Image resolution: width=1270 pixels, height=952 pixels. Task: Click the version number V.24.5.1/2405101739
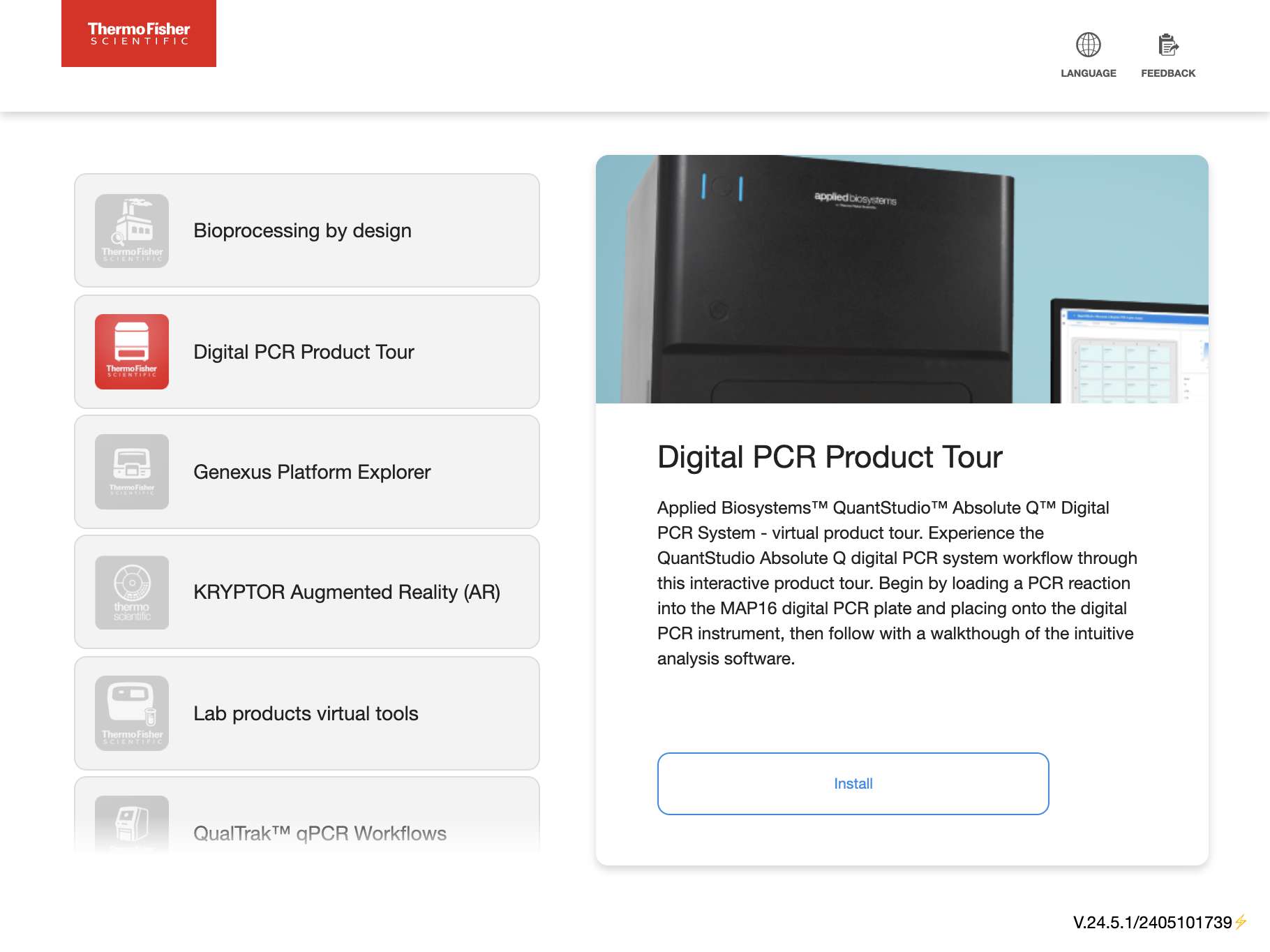(x=1152, y=923)
